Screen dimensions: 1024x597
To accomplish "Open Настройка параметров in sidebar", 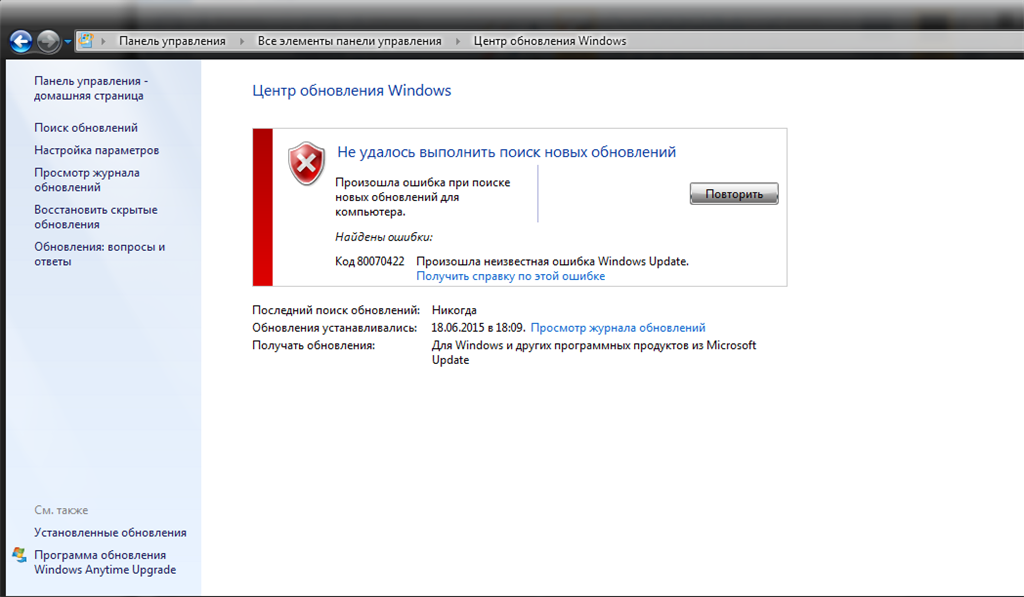I will 97,150.
